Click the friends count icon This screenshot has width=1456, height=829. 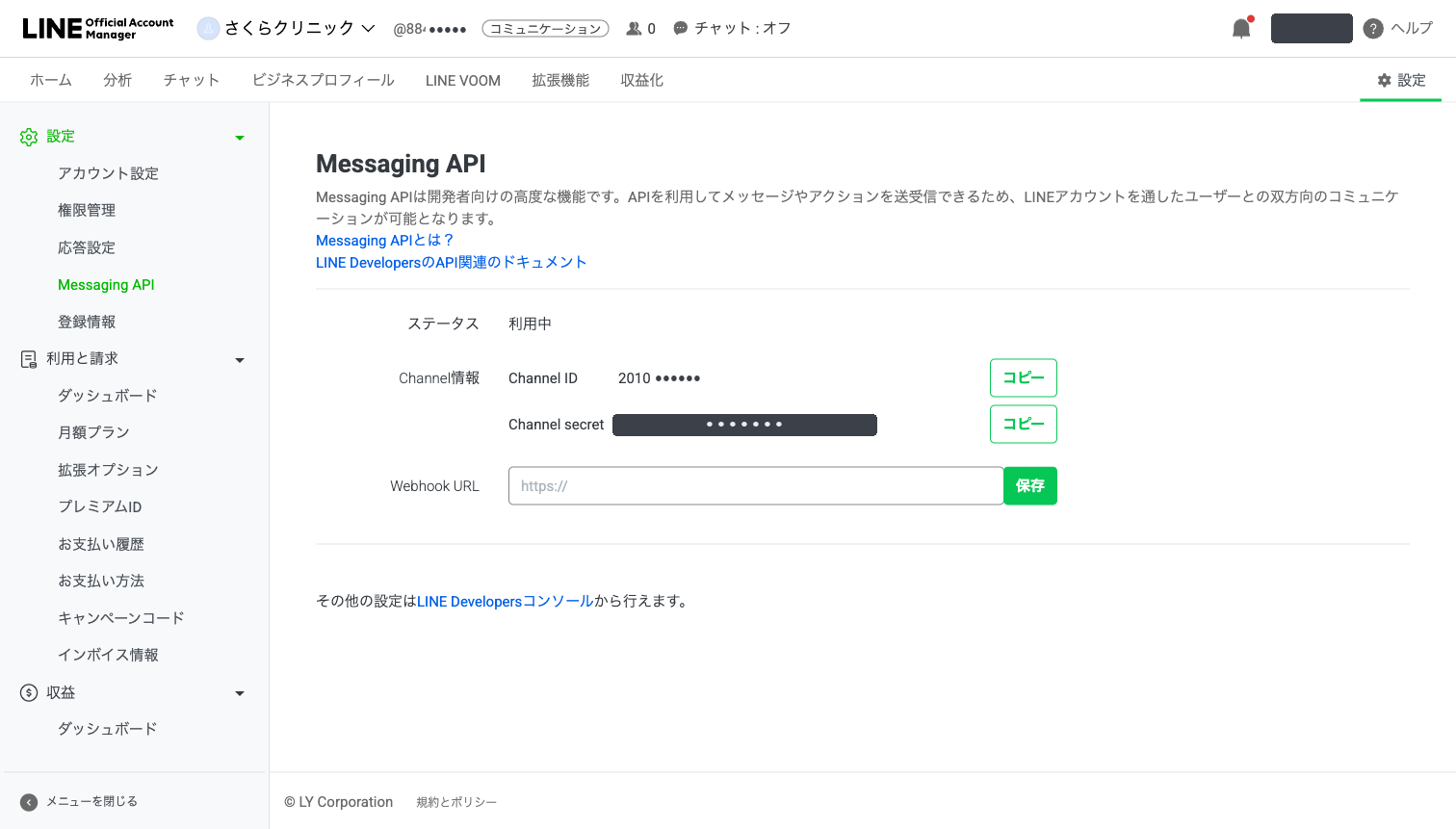coord(634,29)
